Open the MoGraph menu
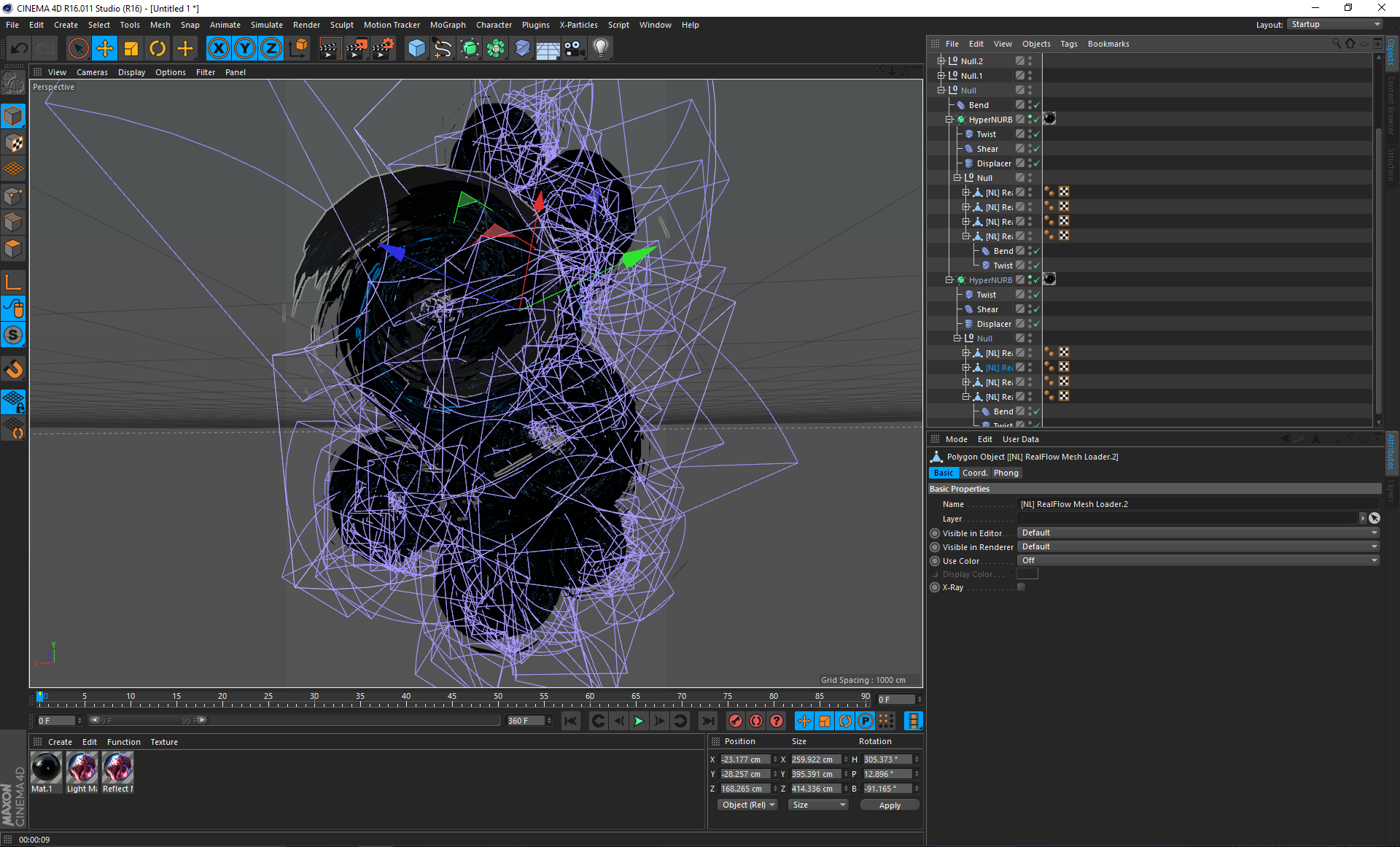 (x=447, y=25)
